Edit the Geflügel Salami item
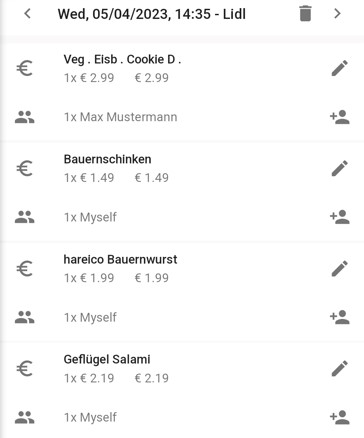The height and width of the screenshot is (438, 364). (340, 368)
